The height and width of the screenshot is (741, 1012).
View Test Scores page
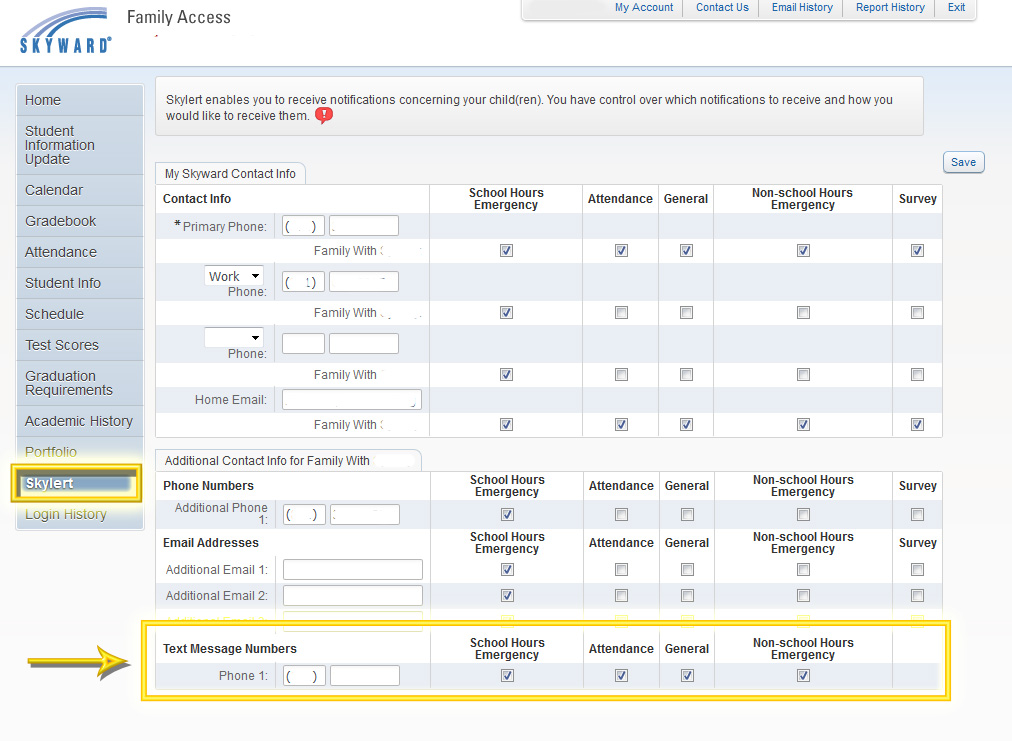[80, 345]
